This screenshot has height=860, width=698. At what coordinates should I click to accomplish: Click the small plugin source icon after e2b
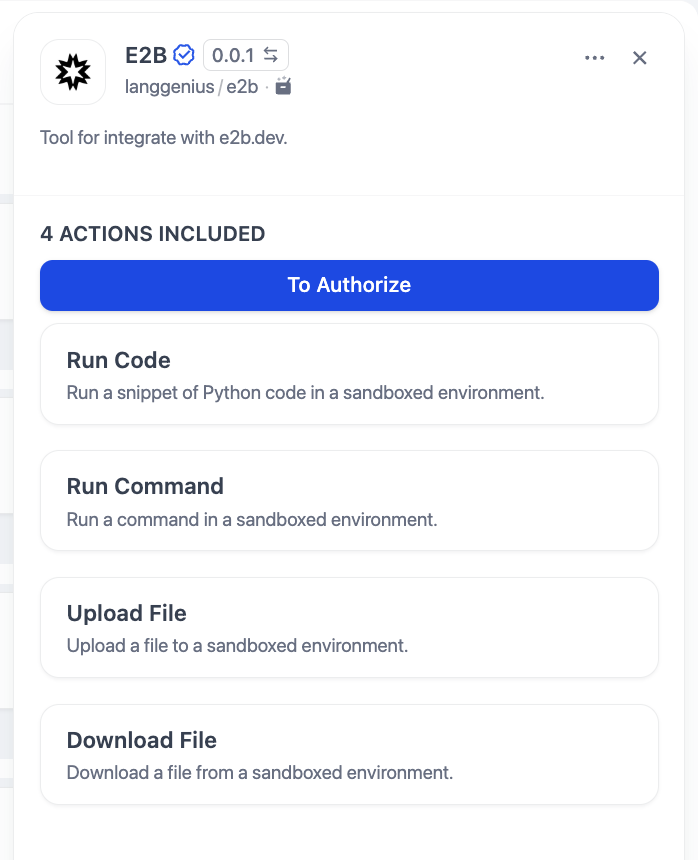(x=283, y=86)
